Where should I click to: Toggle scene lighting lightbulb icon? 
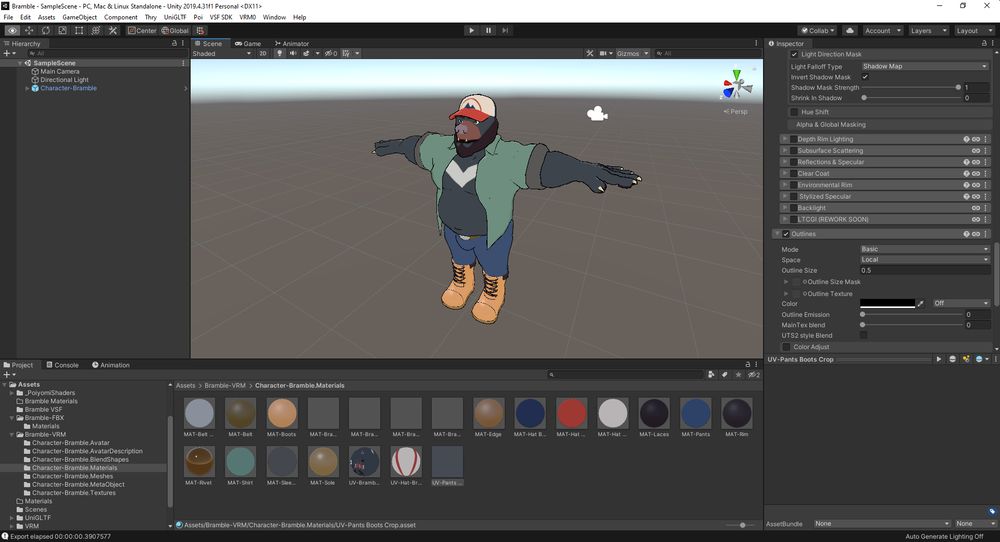coord(279,54)
